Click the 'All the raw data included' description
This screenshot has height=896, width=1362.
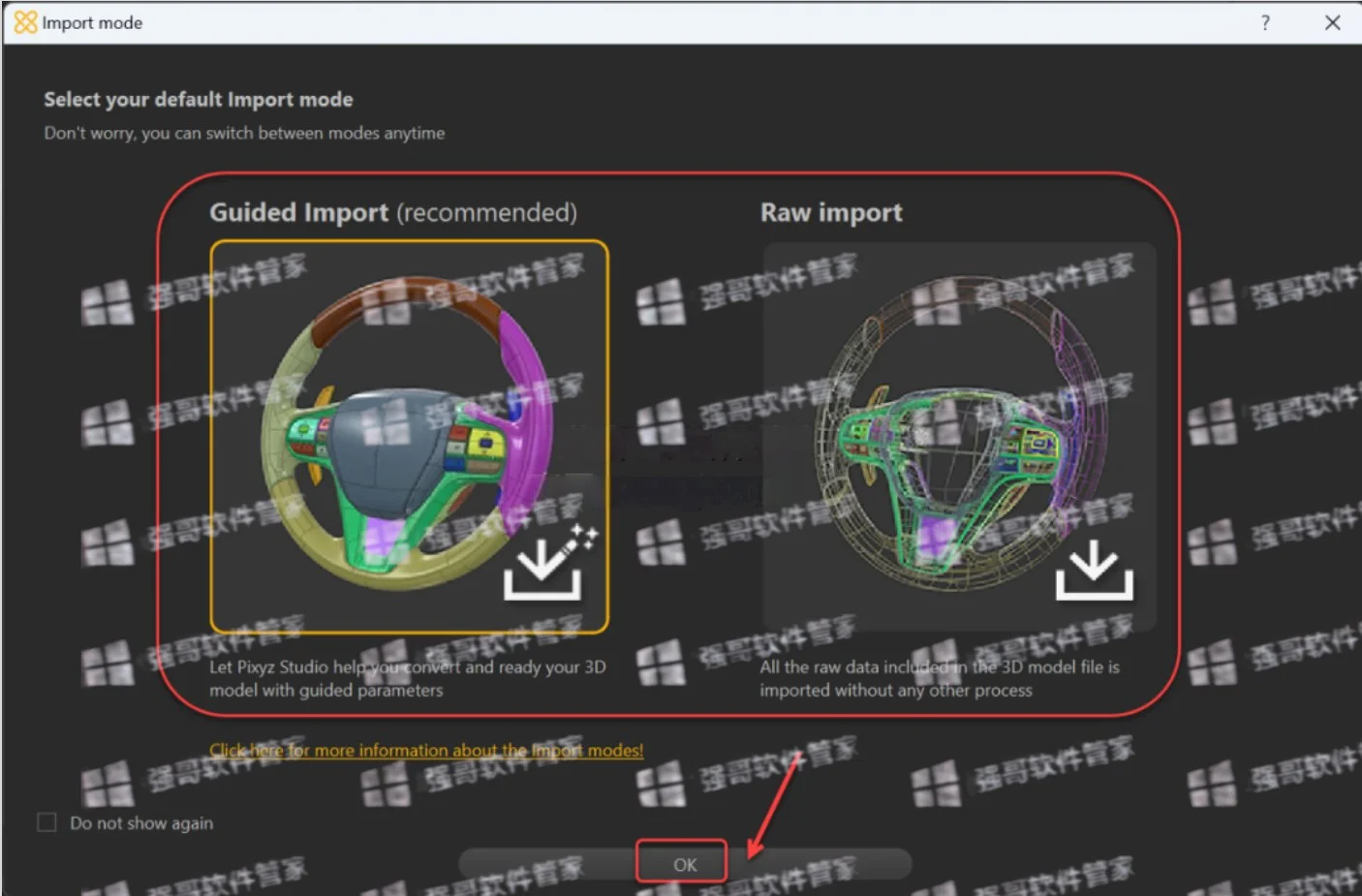(x=940, y=678)
